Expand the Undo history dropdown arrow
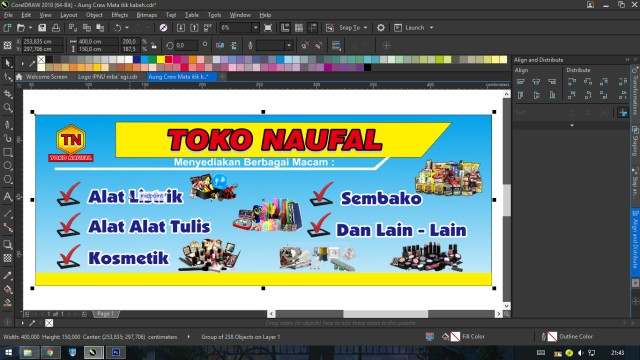This screenshot has width=640, height=360. [127, 28]
